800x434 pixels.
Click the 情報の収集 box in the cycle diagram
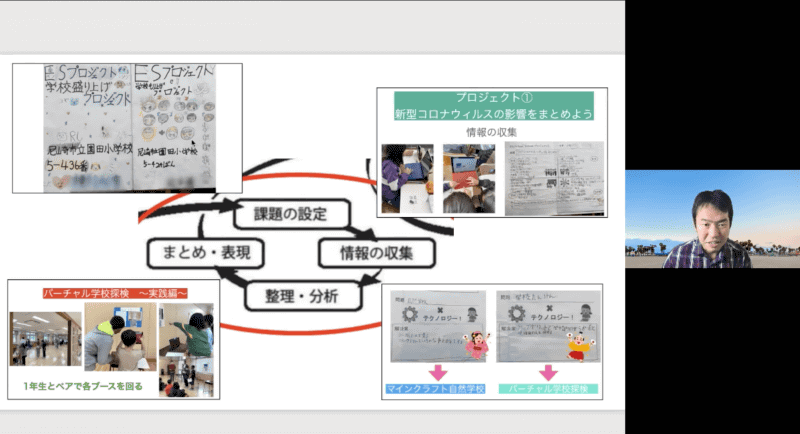click(x=377, y=253)
